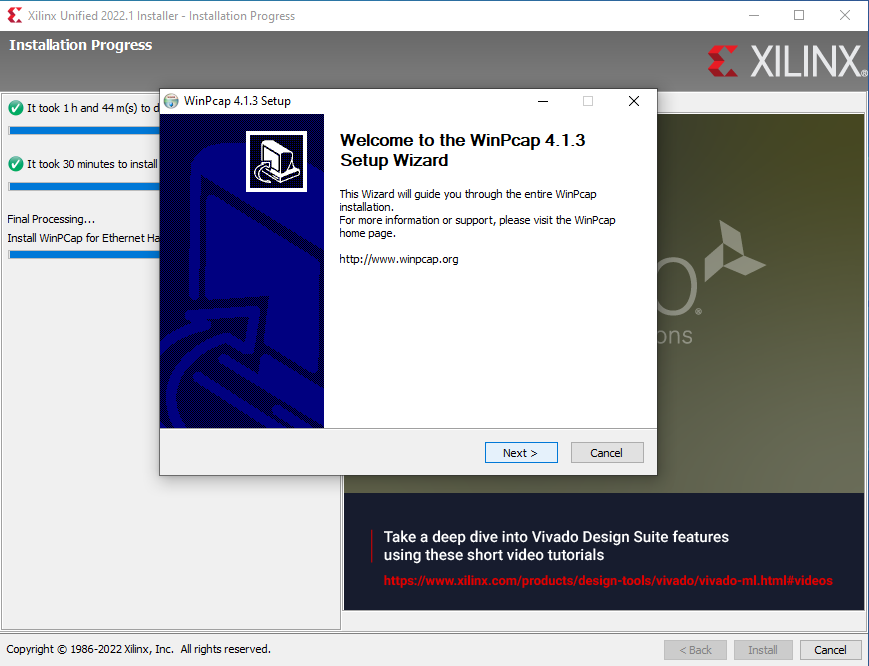Open the Vivado video tutorials link
Screen dimensions: 869x666
click(x=608, y=581)
